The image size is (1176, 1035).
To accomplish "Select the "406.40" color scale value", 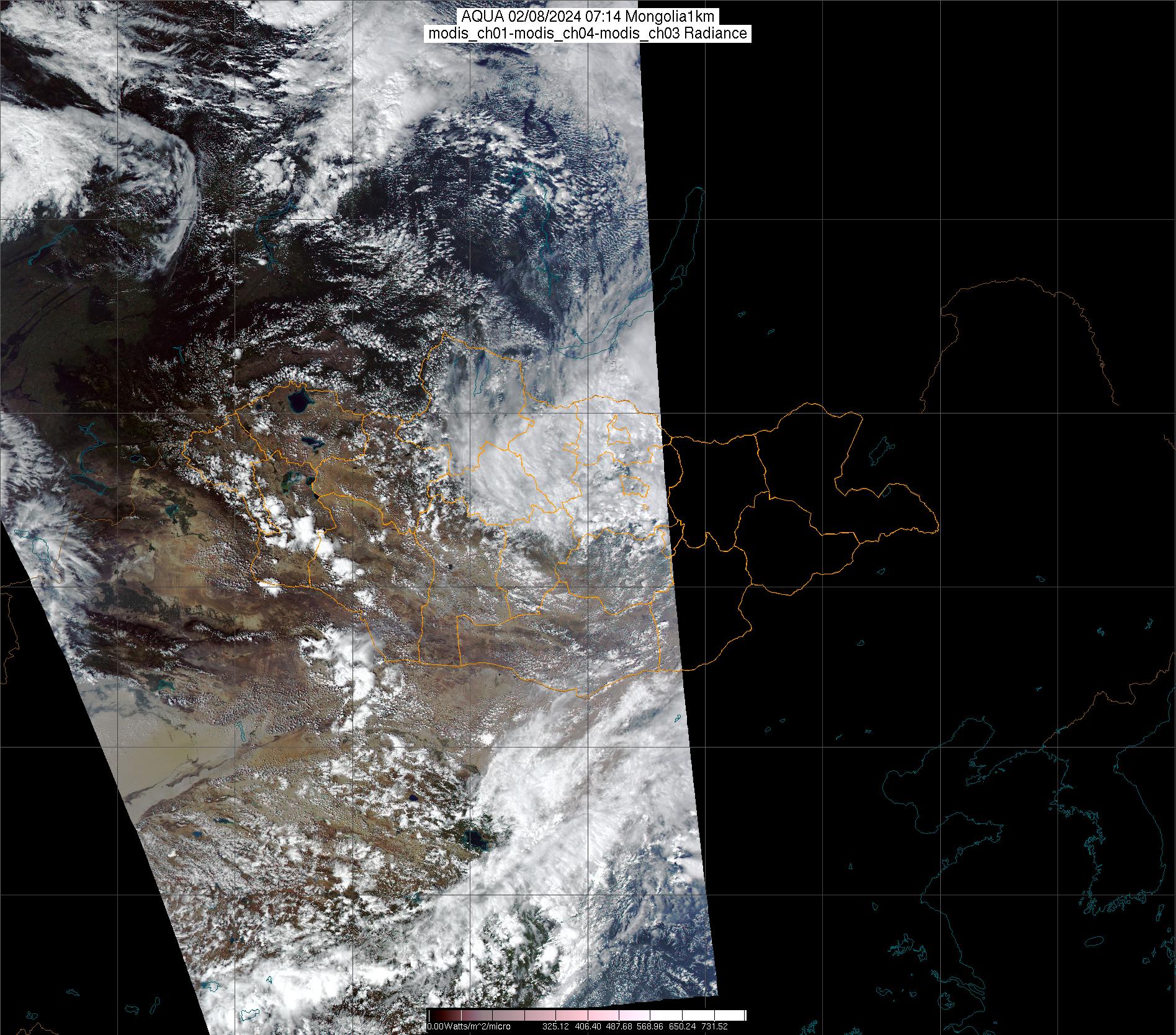I will click(588, 1026).
